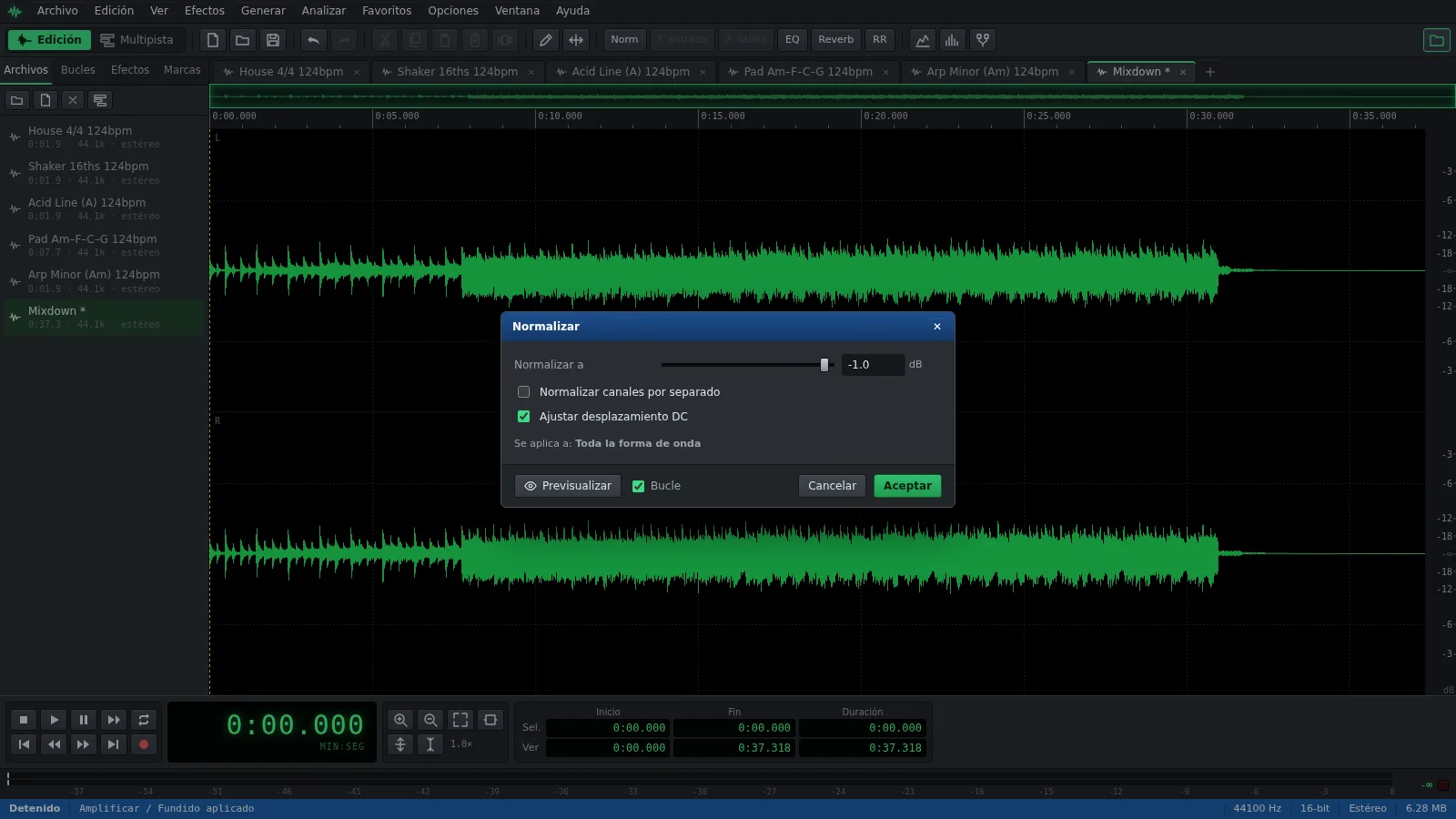
Task: Click the vertical zoom arrows icon
Action: pos(400,744)
